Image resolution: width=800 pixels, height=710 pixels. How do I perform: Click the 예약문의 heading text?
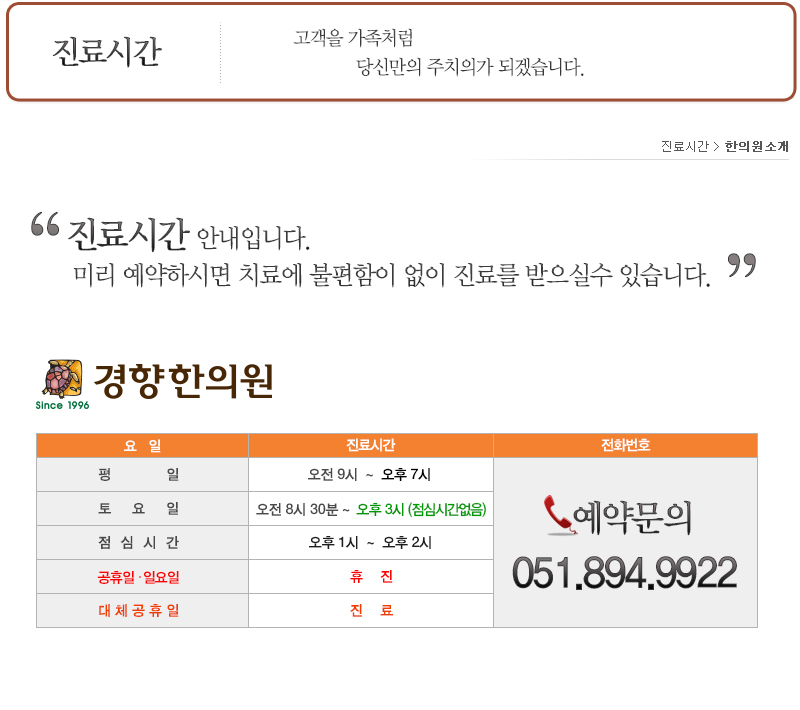point(632,517)
